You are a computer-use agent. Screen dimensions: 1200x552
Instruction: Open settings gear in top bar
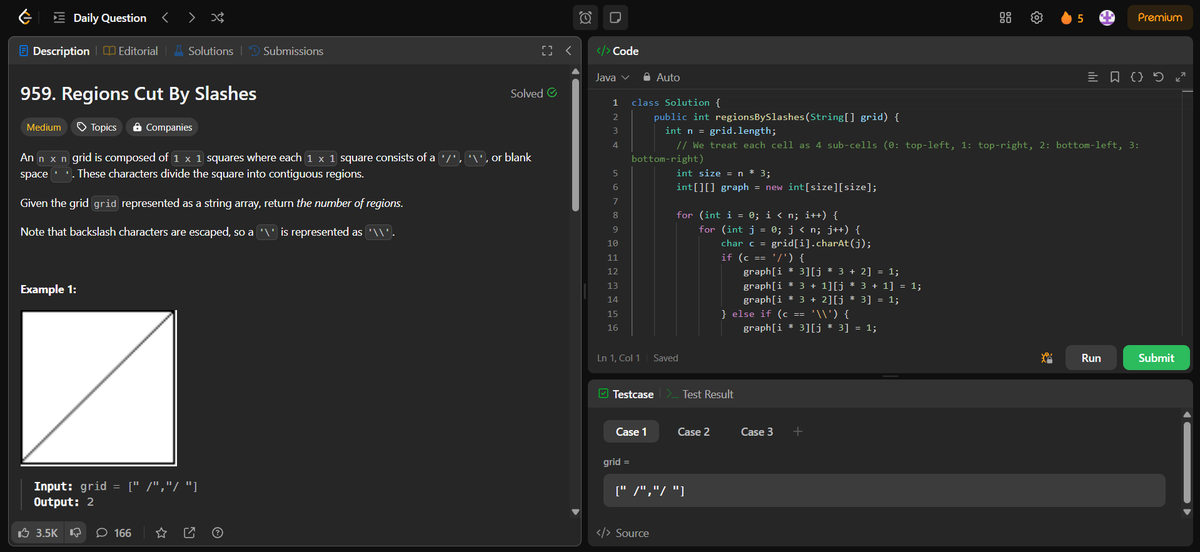click(1037, 18)
